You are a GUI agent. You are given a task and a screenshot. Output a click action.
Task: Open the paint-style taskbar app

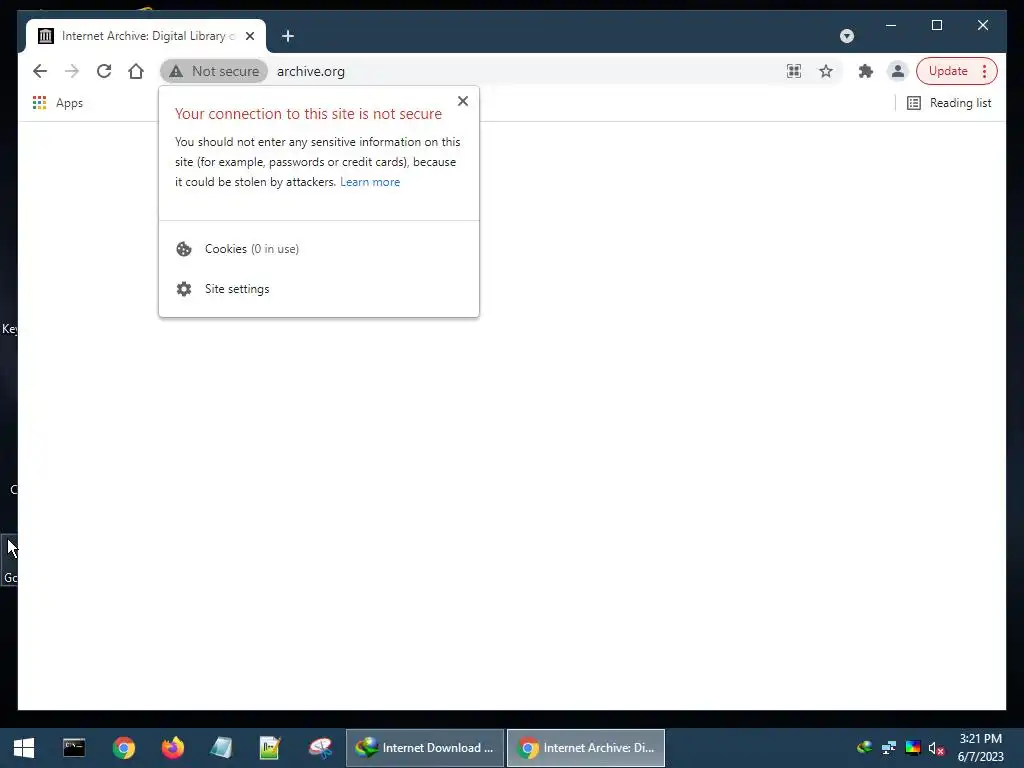tap(320, 748)
